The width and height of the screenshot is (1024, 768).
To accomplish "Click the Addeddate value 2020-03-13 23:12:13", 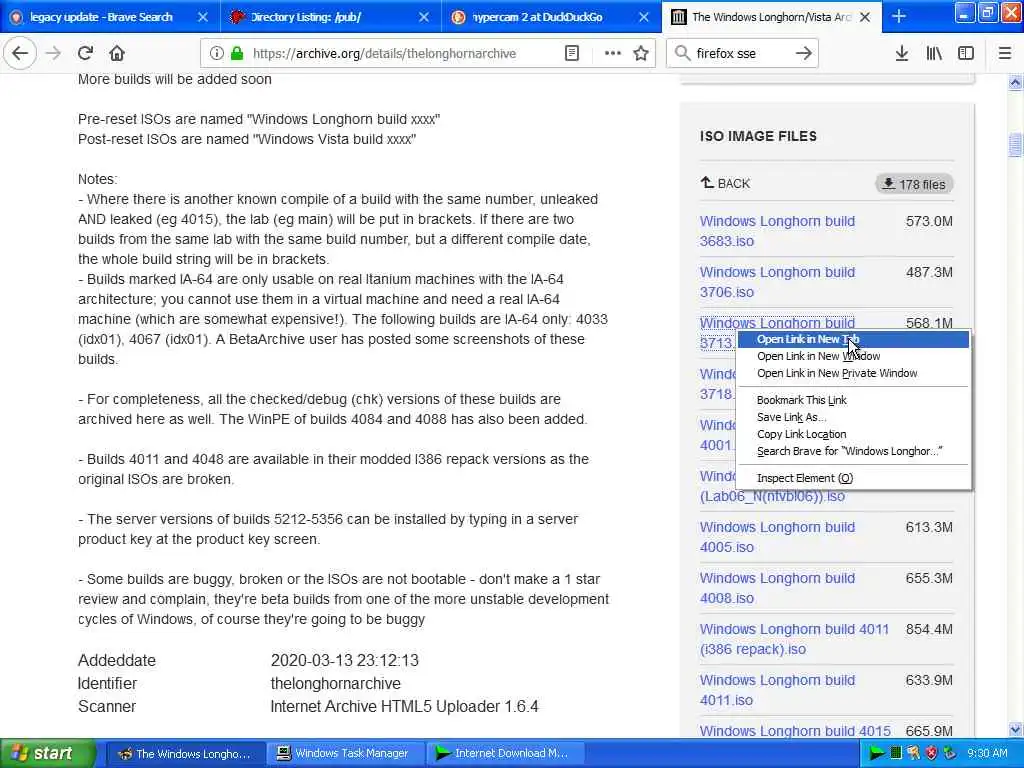I will [x=344, y=660].
